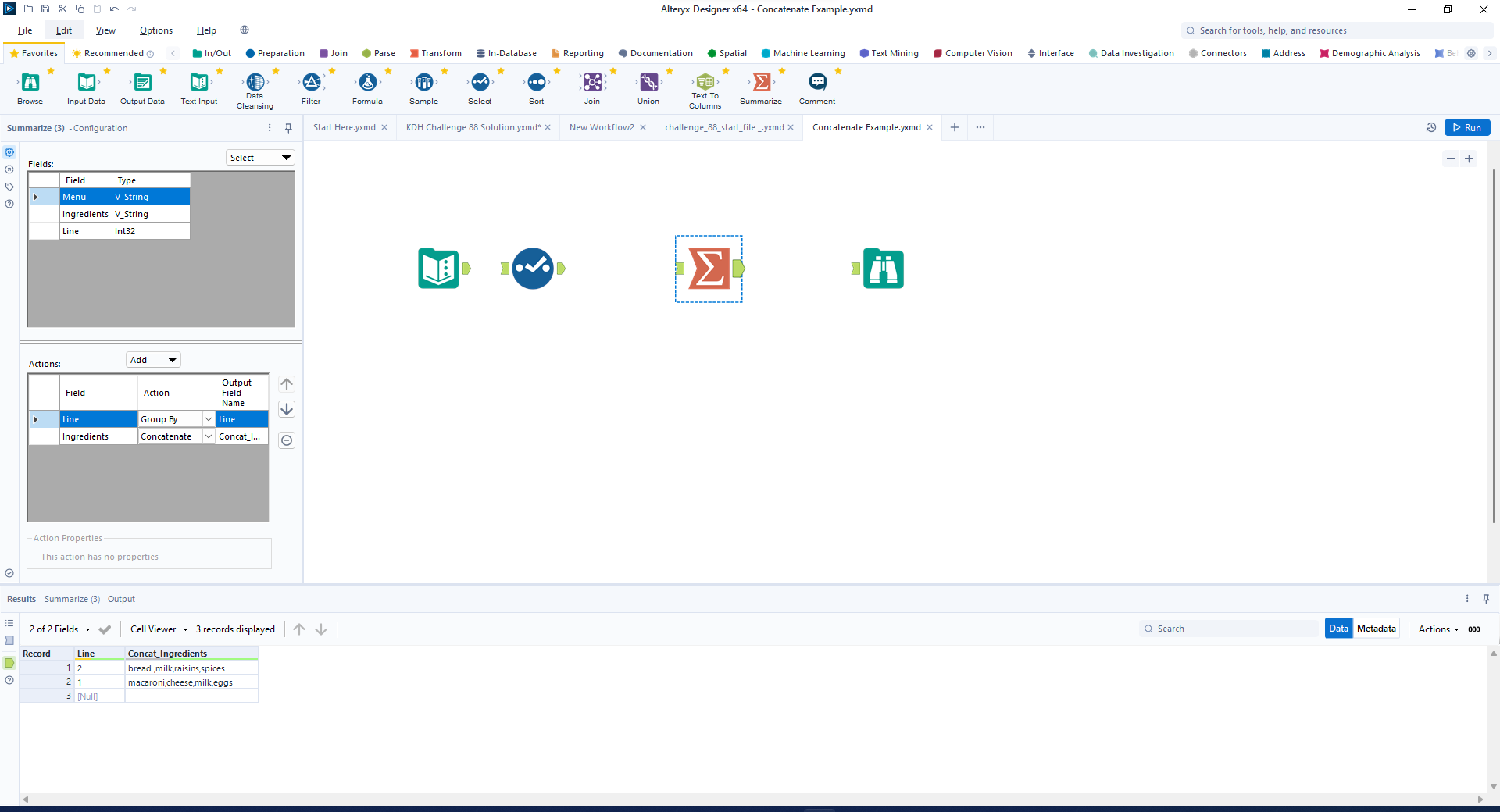Remove the selected action with the minus icon

point(287,440)
